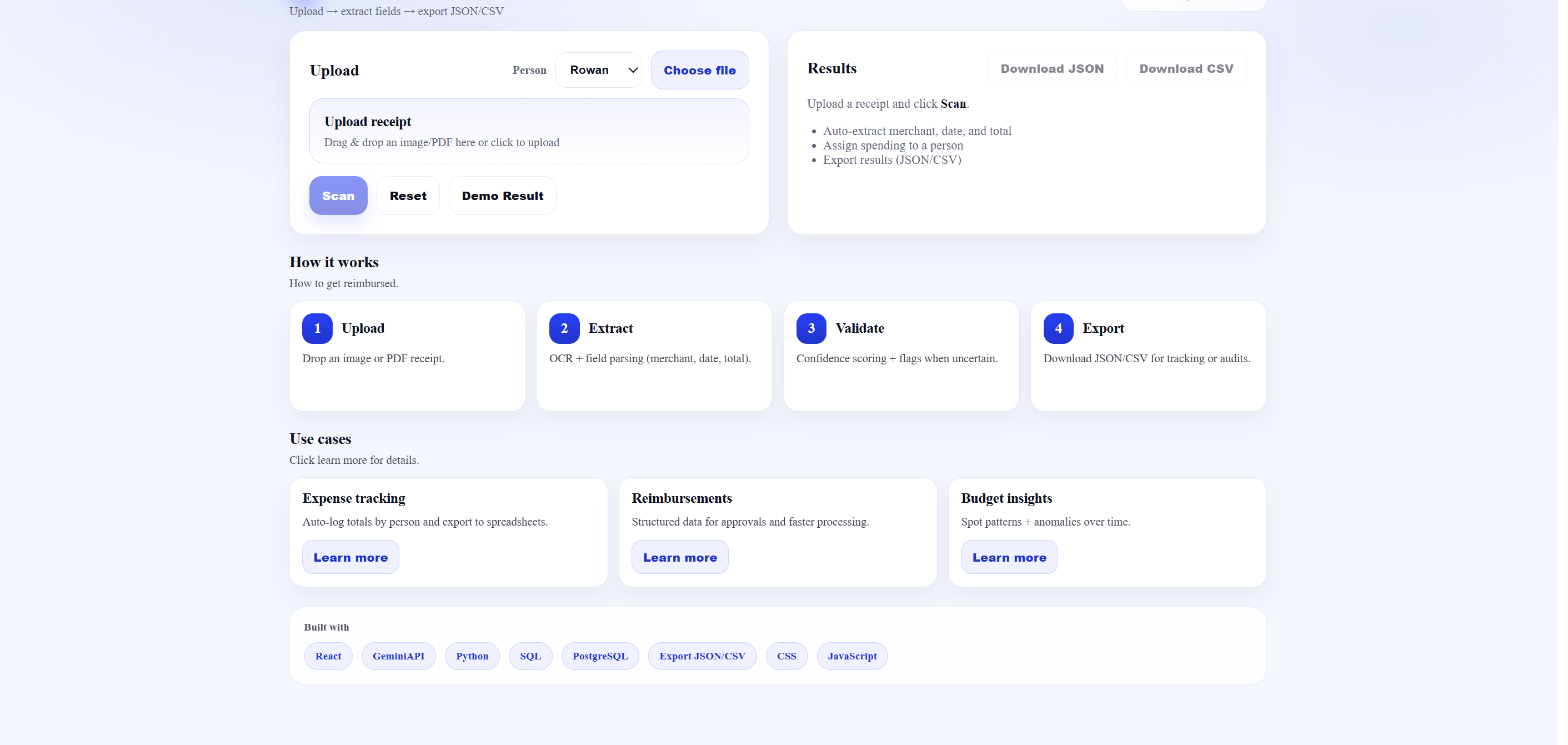1568x745 pixels.
Task: Click step 2 Extract number badge
Action: (x=564, y=329)
